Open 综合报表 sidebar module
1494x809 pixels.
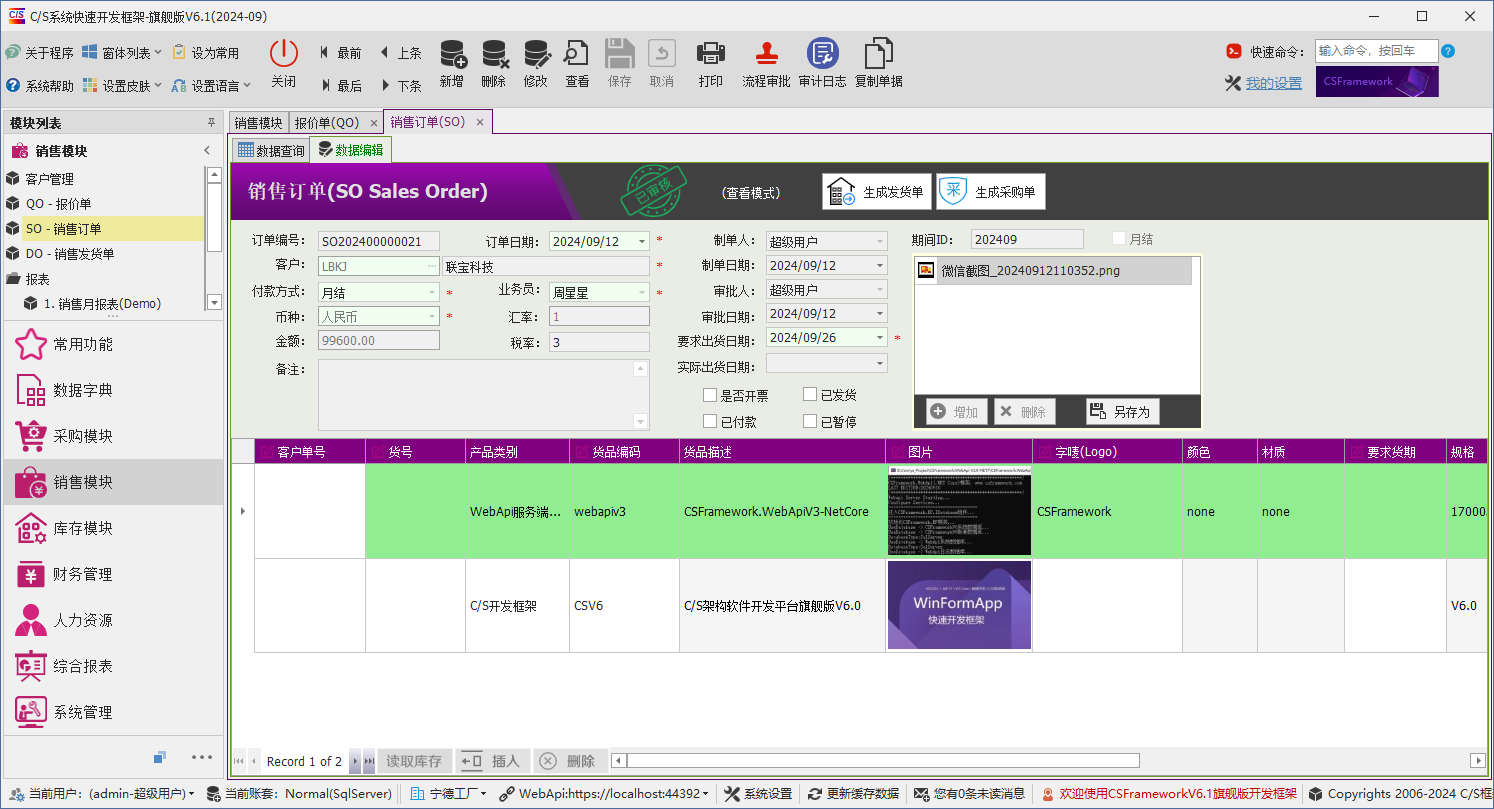click(113, 666)
